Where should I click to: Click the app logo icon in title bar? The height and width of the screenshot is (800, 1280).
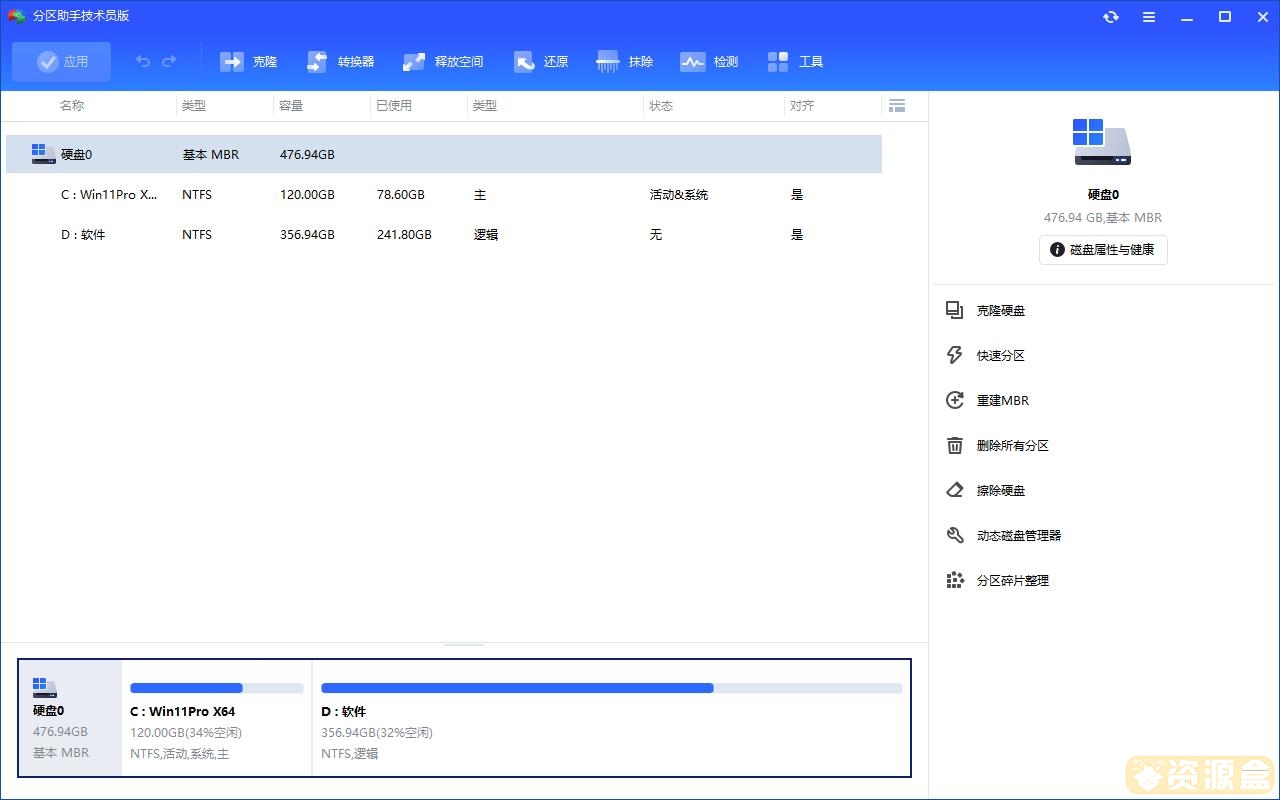tap(16, 16)
